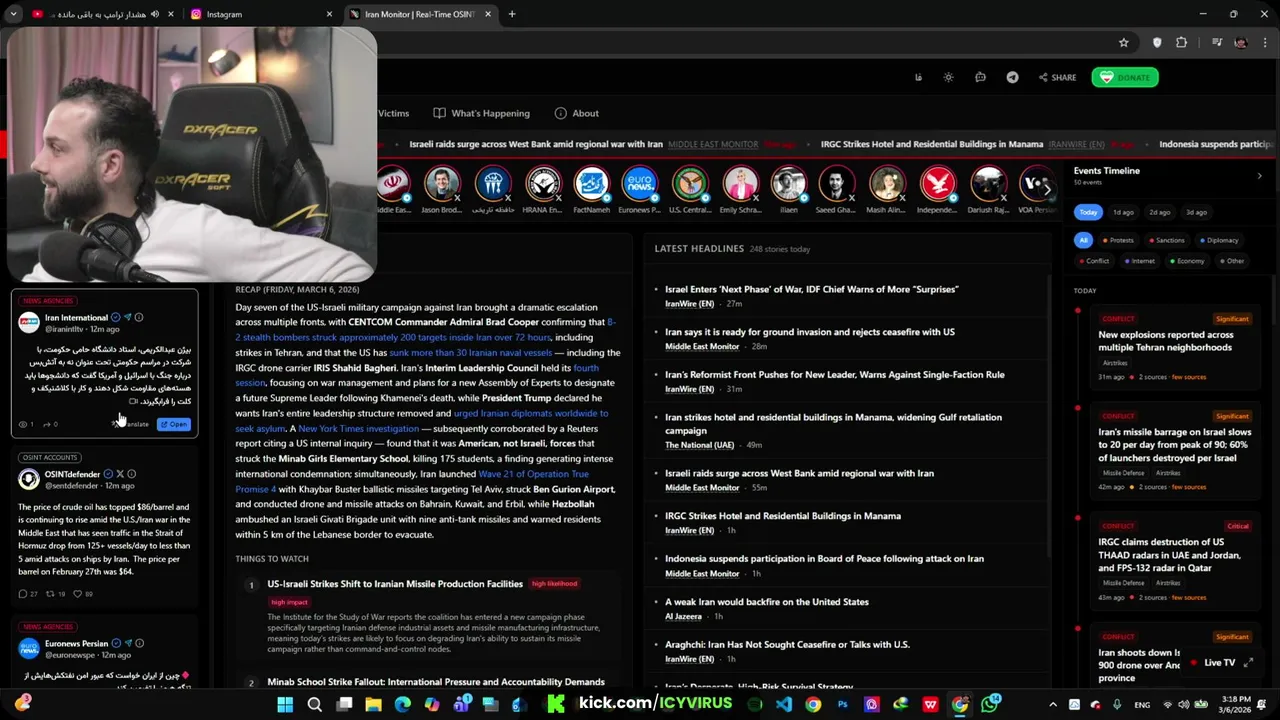Switch language with the Farsi icon
The height and width of the screenshot is (720, 1280).
tap(918, 77)
